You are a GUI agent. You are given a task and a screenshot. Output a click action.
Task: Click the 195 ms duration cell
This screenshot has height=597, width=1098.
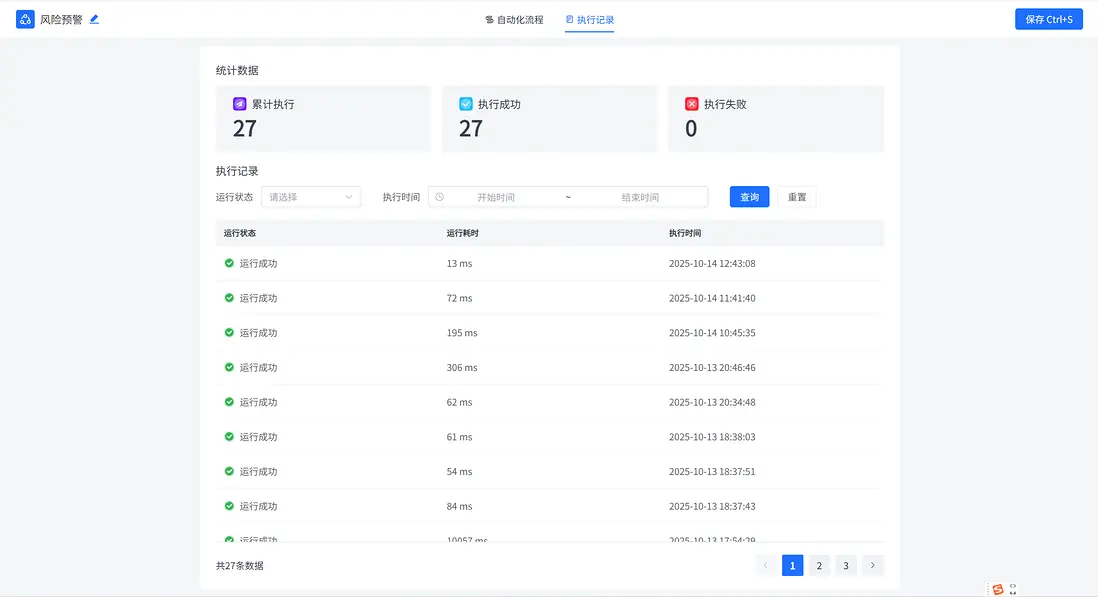pos(462,333)
